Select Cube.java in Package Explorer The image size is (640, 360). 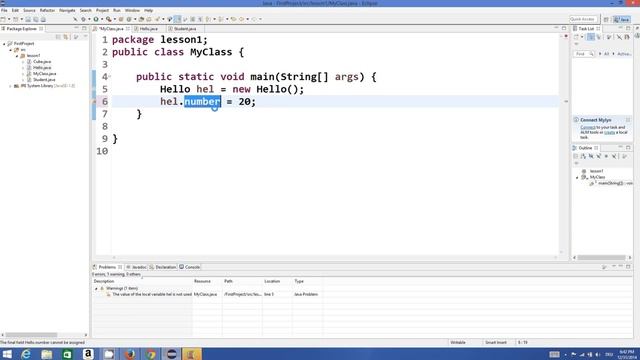[x=42, y=62]
